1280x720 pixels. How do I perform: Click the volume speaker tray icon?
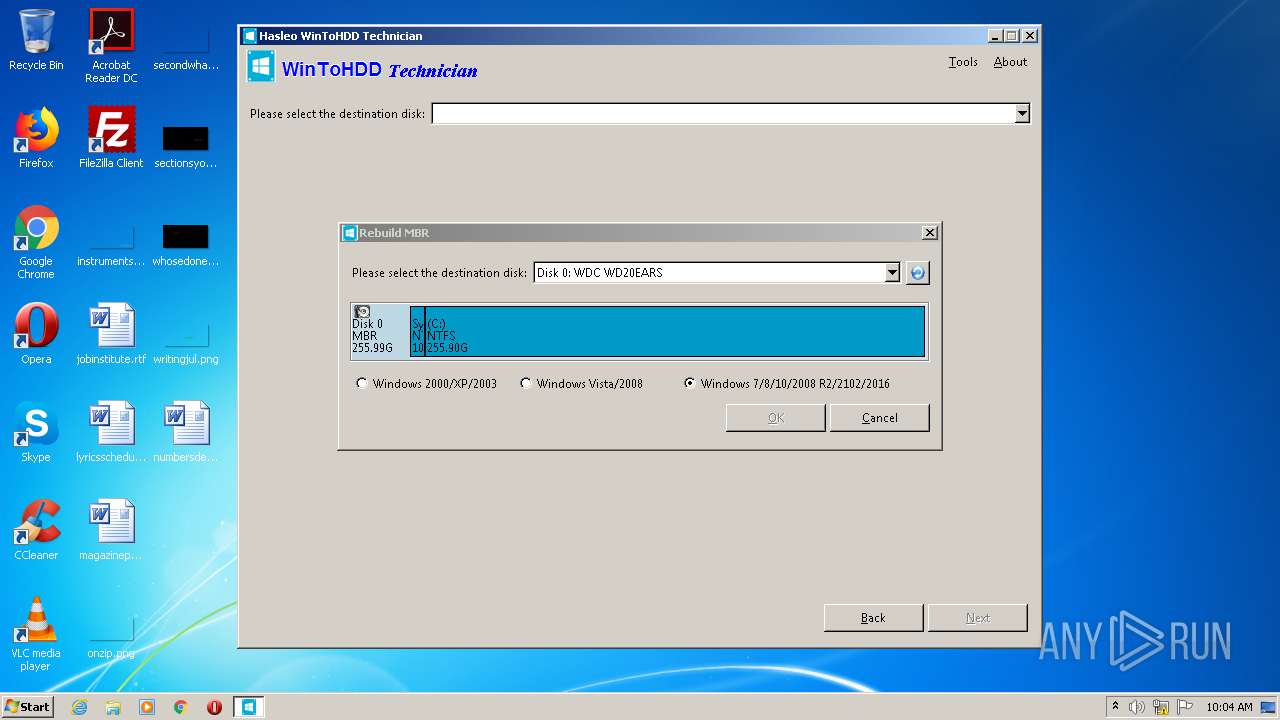point(1137,707)
